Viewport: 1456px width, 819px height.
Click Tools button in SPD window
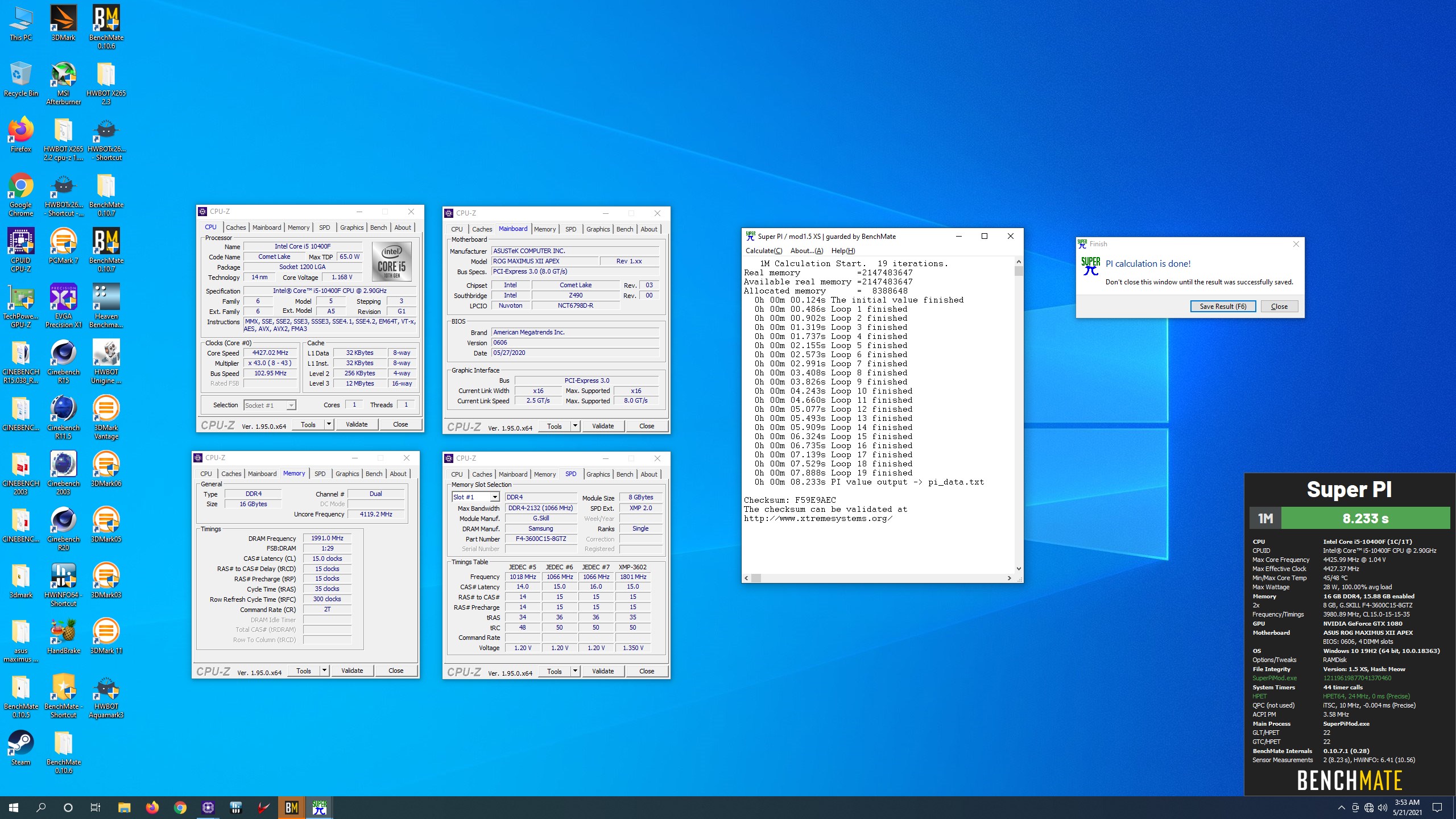(555, 672)
